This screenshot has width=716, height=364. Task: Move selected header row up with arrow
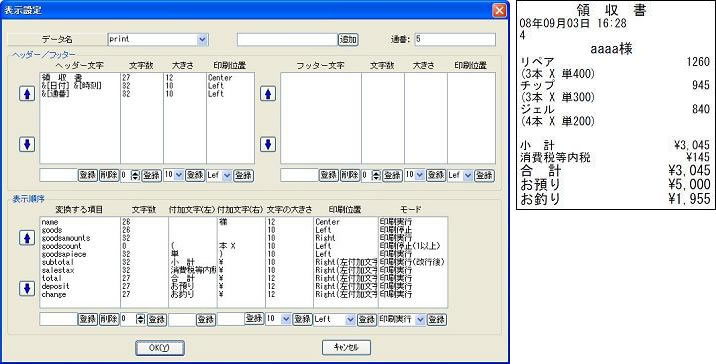27,94
